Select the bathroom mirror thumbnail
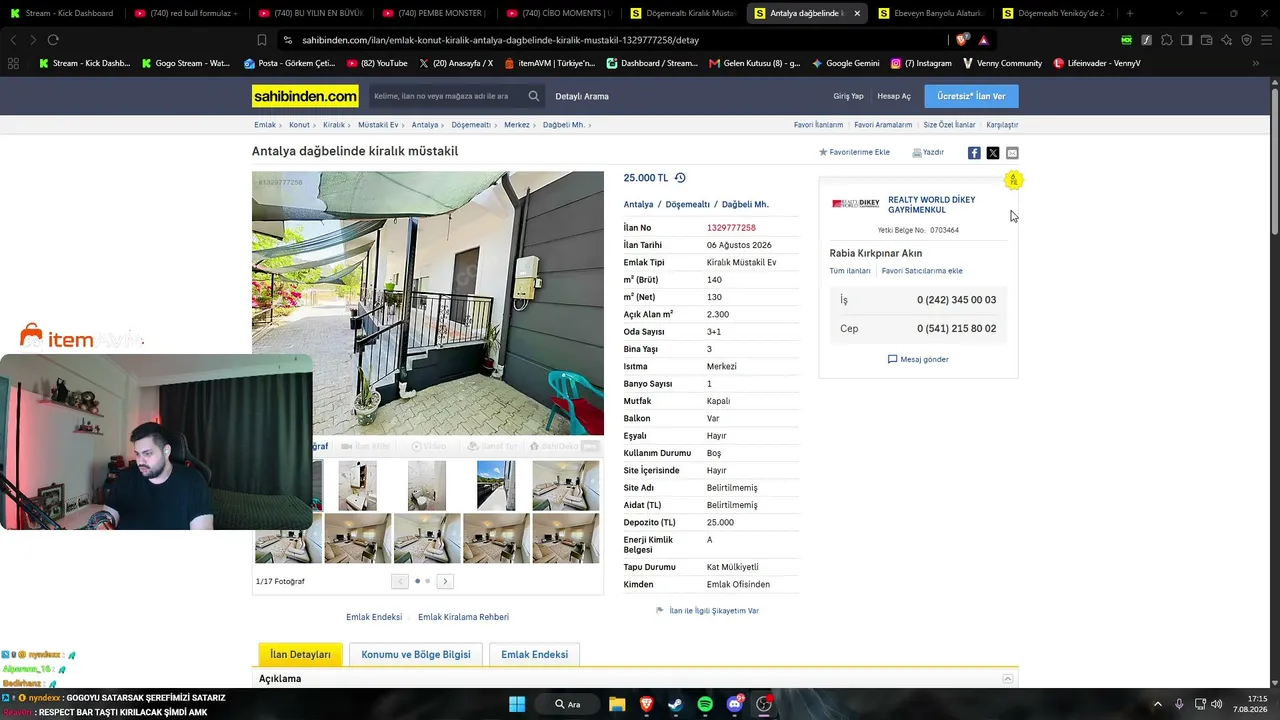 click(357, 485)
